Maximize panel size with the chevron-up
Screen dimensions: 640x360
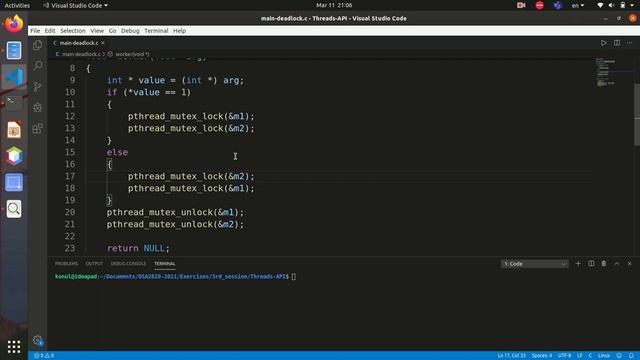coord(617,264)
